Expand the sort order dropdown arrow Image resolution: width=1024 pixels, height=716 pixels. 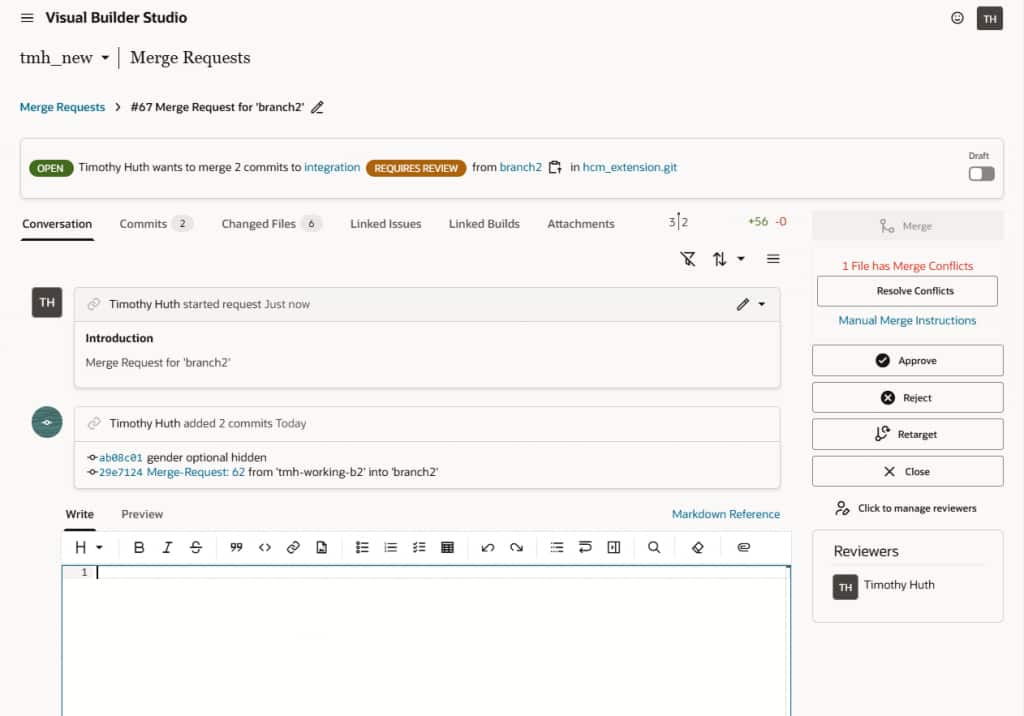741,259
